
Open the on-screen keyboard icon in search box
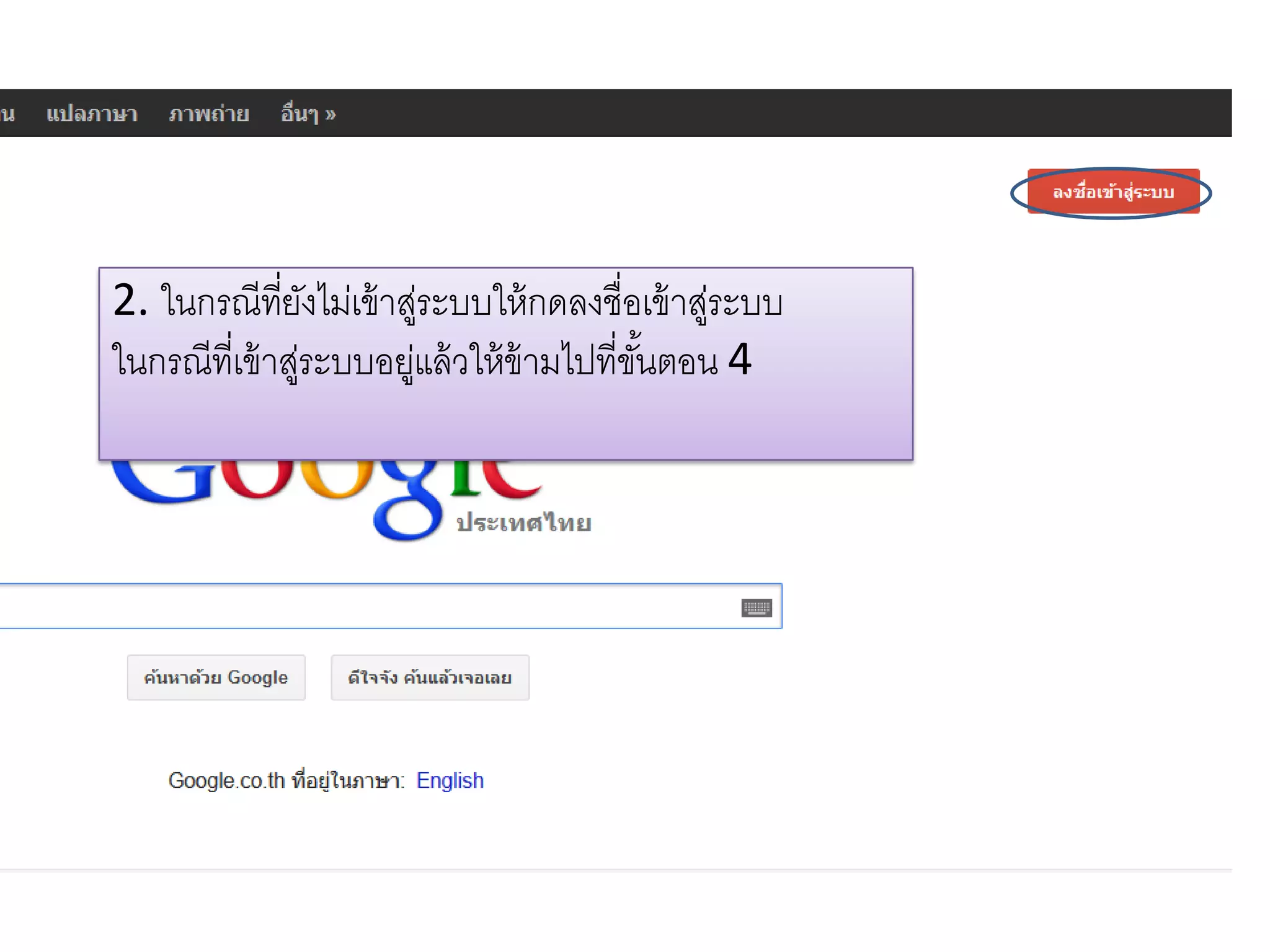757,607
